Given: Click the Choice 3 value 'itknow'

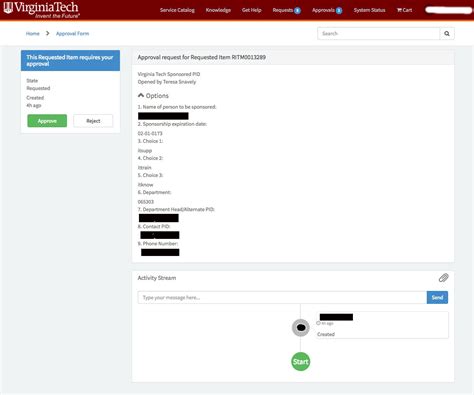Looking at the screenshot, I should tap(145, 185).
